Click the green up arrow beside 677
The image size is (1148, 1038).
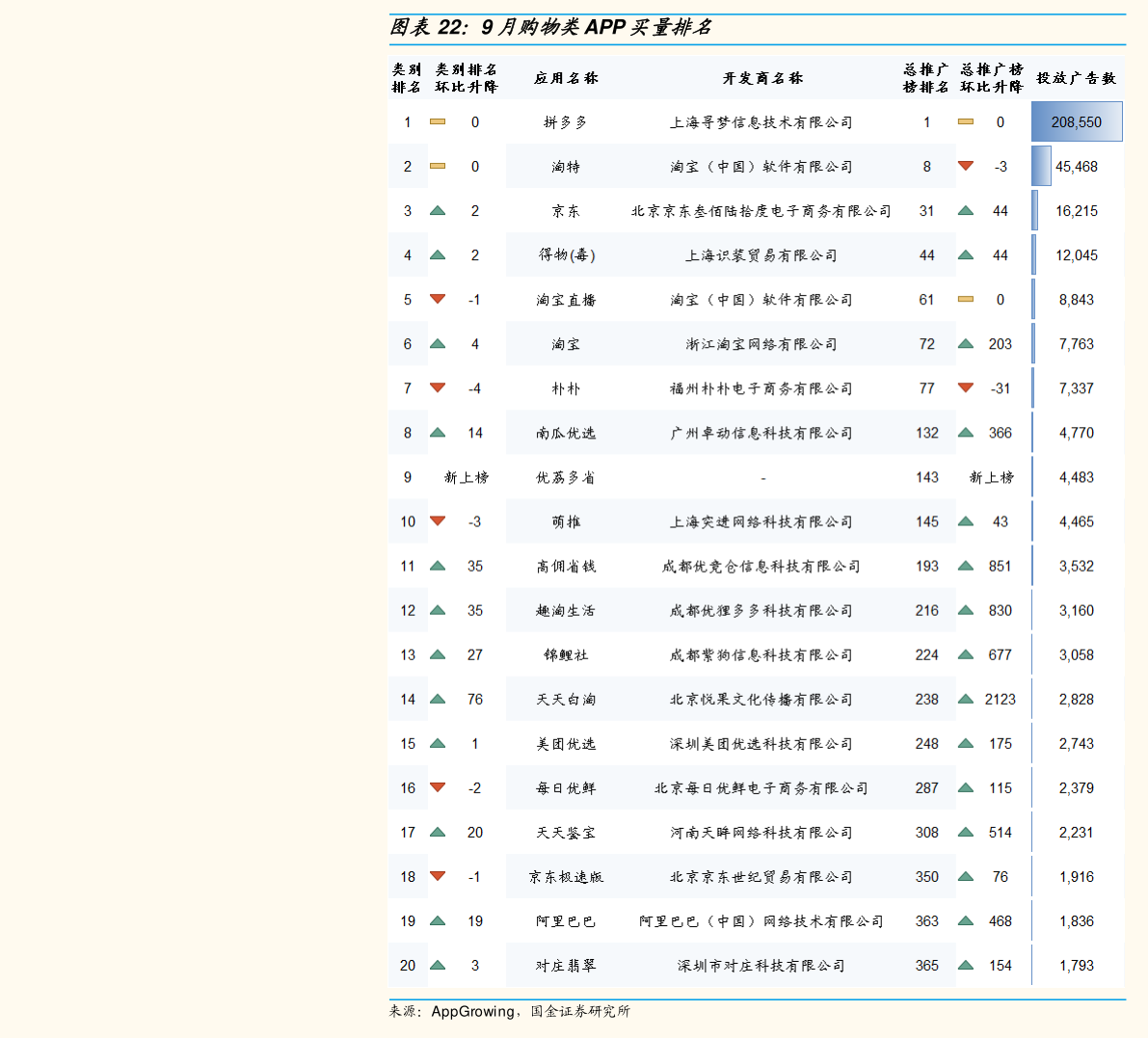coord(966,654)
